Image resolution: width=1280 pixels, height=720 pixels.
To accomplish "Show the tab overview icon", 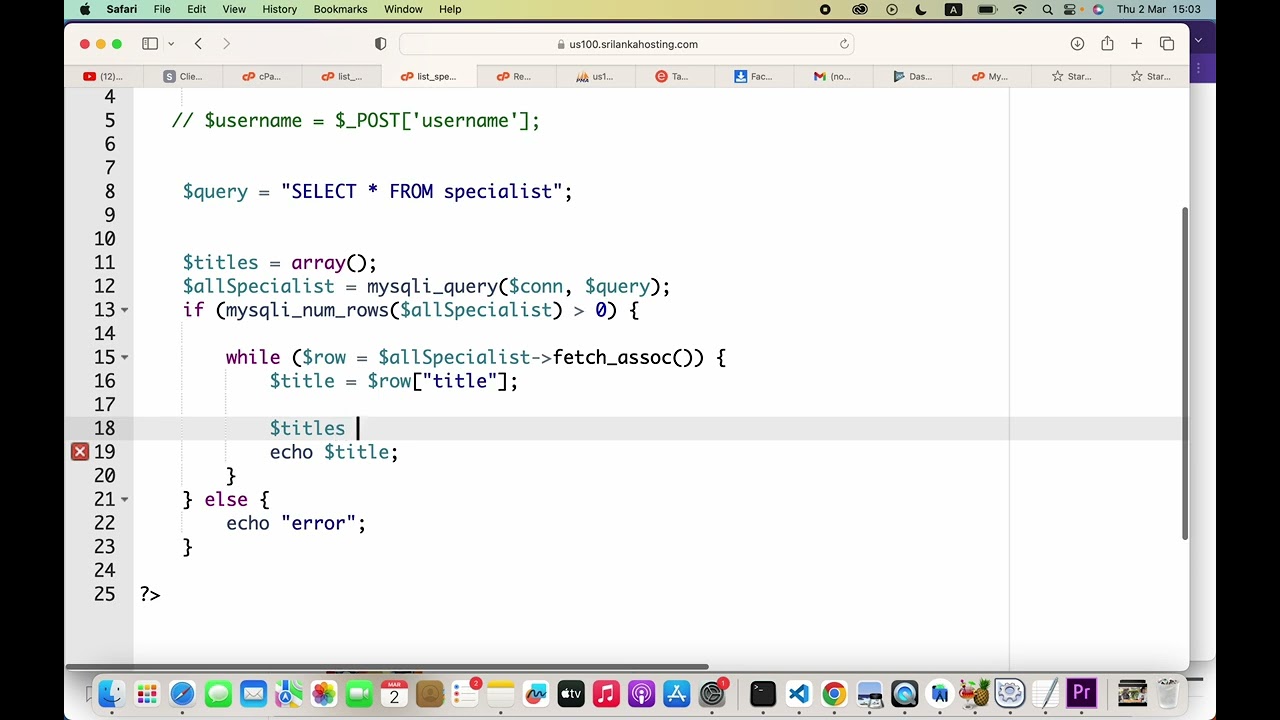I will (x=1167, y=44).
